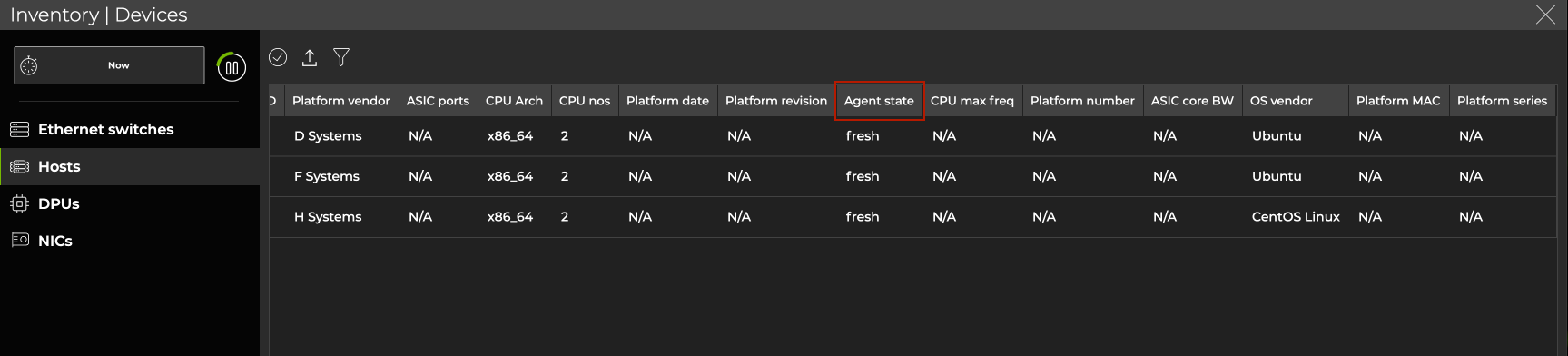The height and width of the screenshot is (356, 1568).
Task: Click the CPU Arch column header
Action: 514,101
